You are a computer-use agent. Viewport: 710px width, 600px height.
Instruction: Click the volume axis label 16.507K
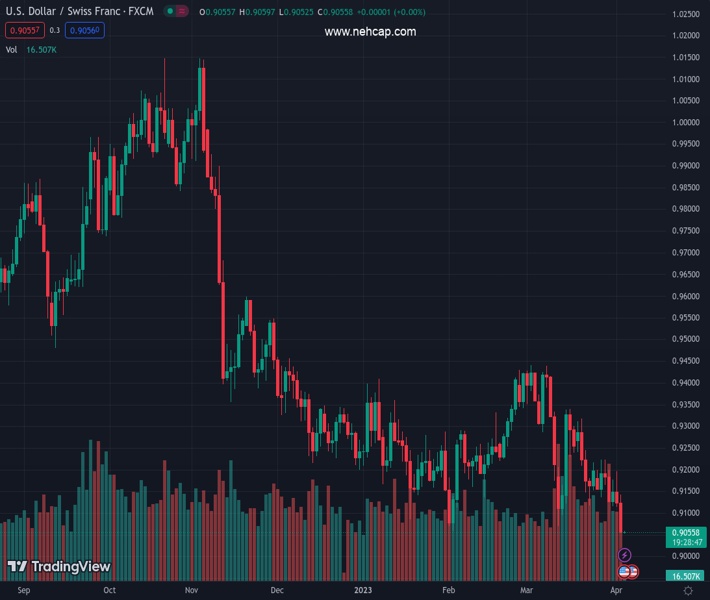[686, 576]
